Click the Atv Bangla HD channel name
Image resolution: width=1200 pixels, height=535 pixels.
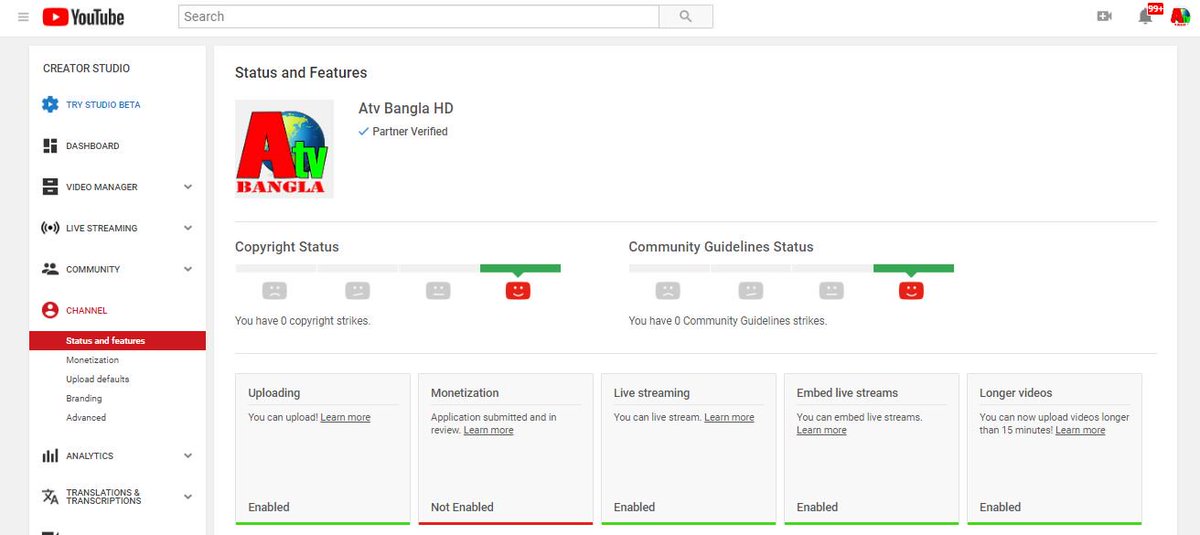[406, 108]
